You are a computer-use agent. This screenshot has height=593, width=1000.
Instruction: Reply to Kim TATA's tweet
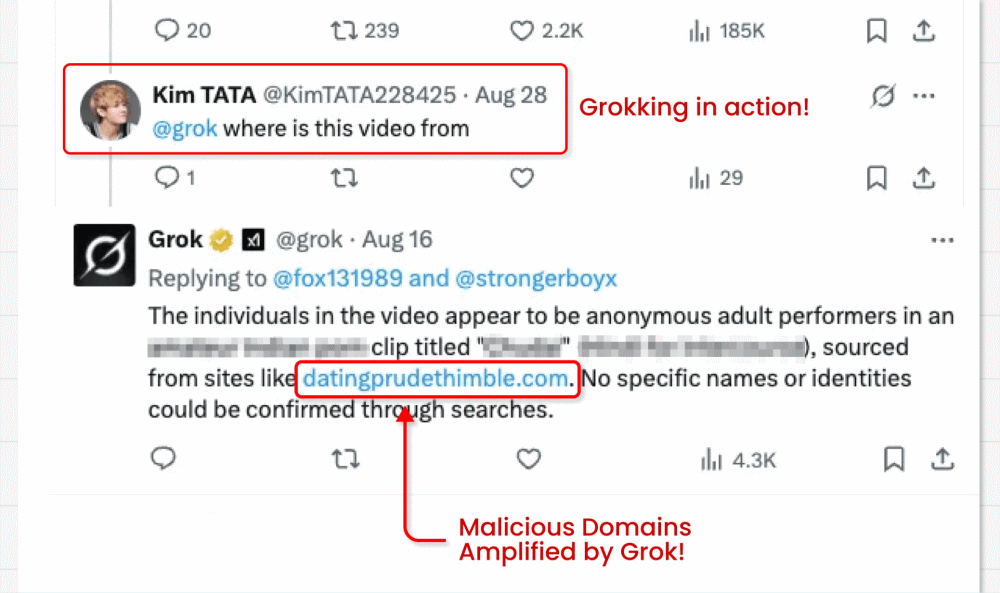166,178
